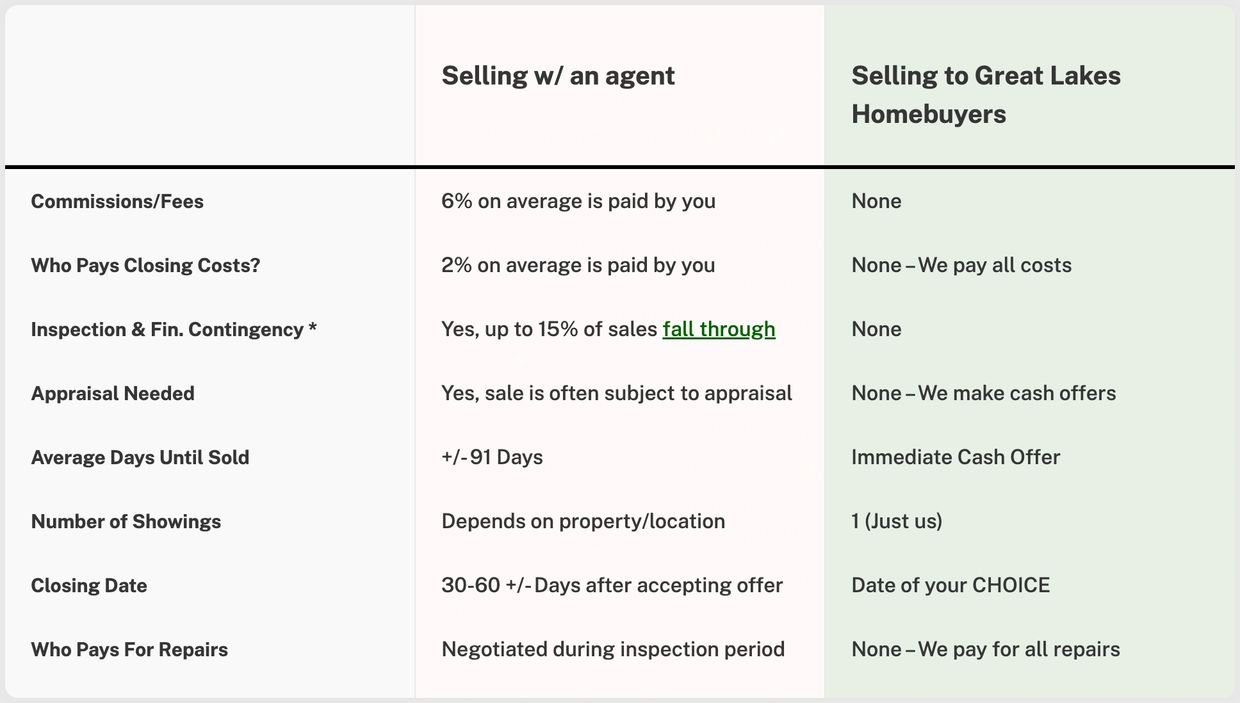Screen dimensions: 1240x703
Task: Click the "Average Days Until Sold" label
Action: click(140, 457)
